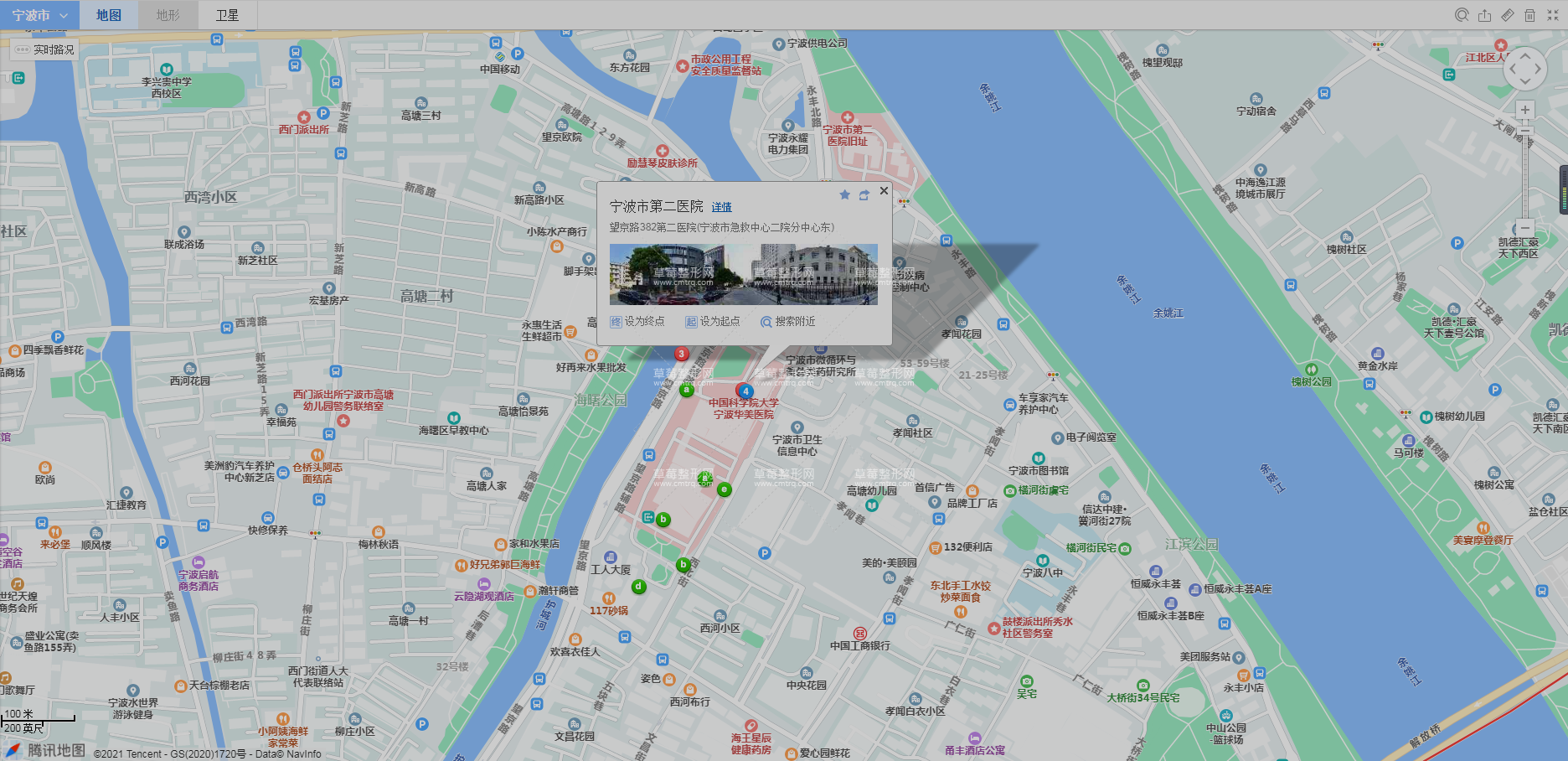Switch to the 地形 terrain view tab
This screenshot has height=761, width=1568.
click(x=168, y=15)
